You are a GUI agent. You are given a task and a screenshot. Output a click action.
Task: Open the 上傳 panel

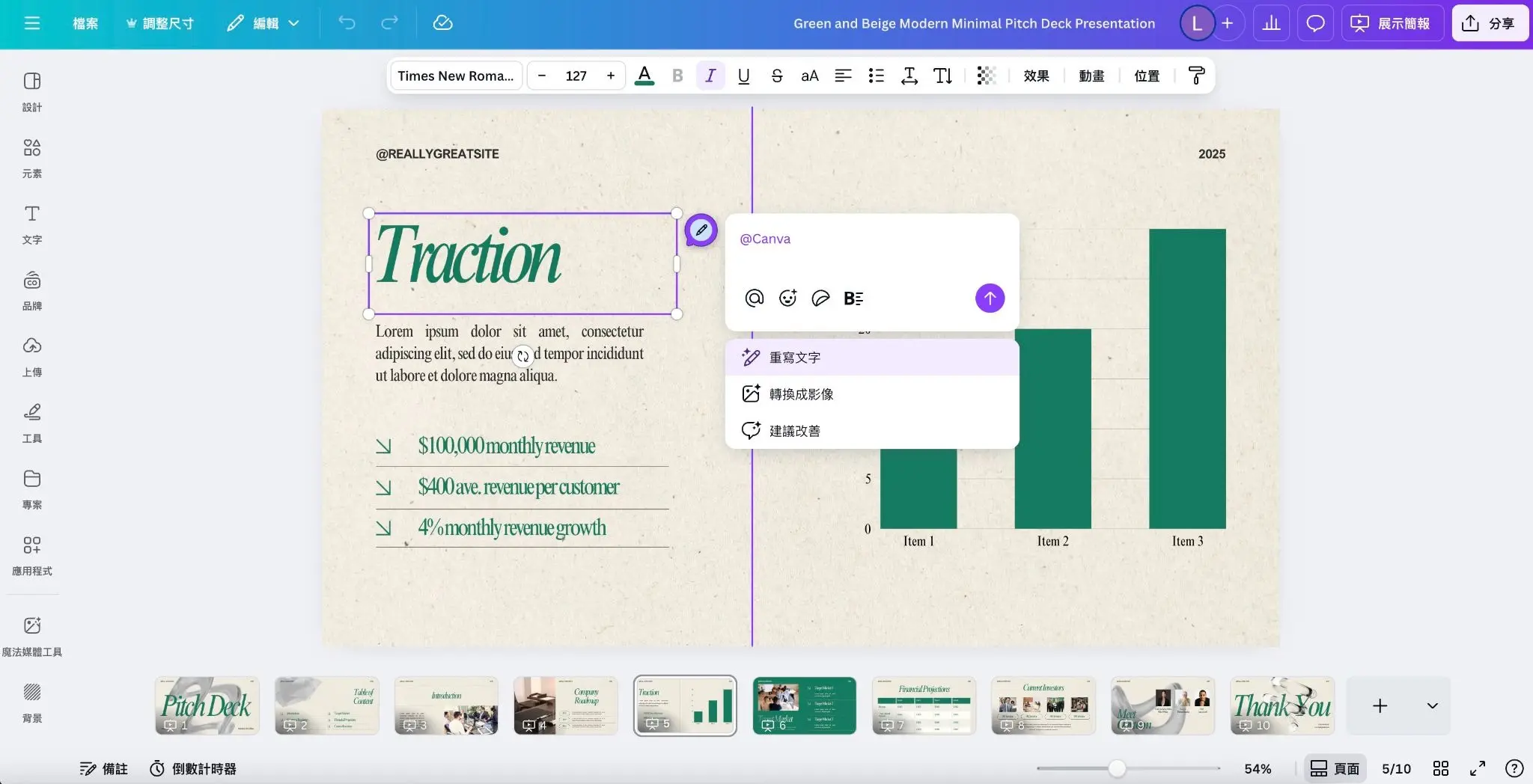[x=31, y=354]
